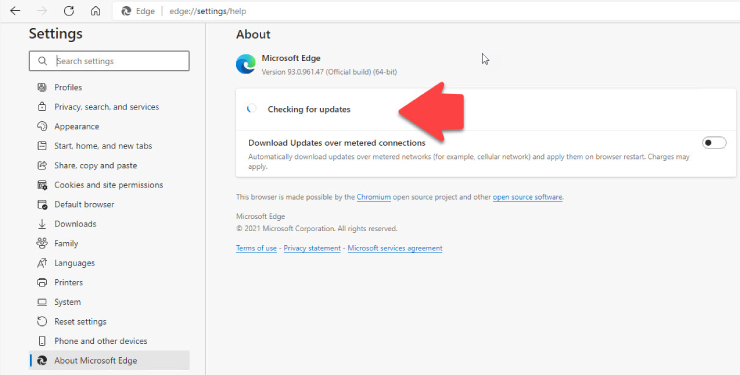Click the Settings heading

tap(56, 33)
